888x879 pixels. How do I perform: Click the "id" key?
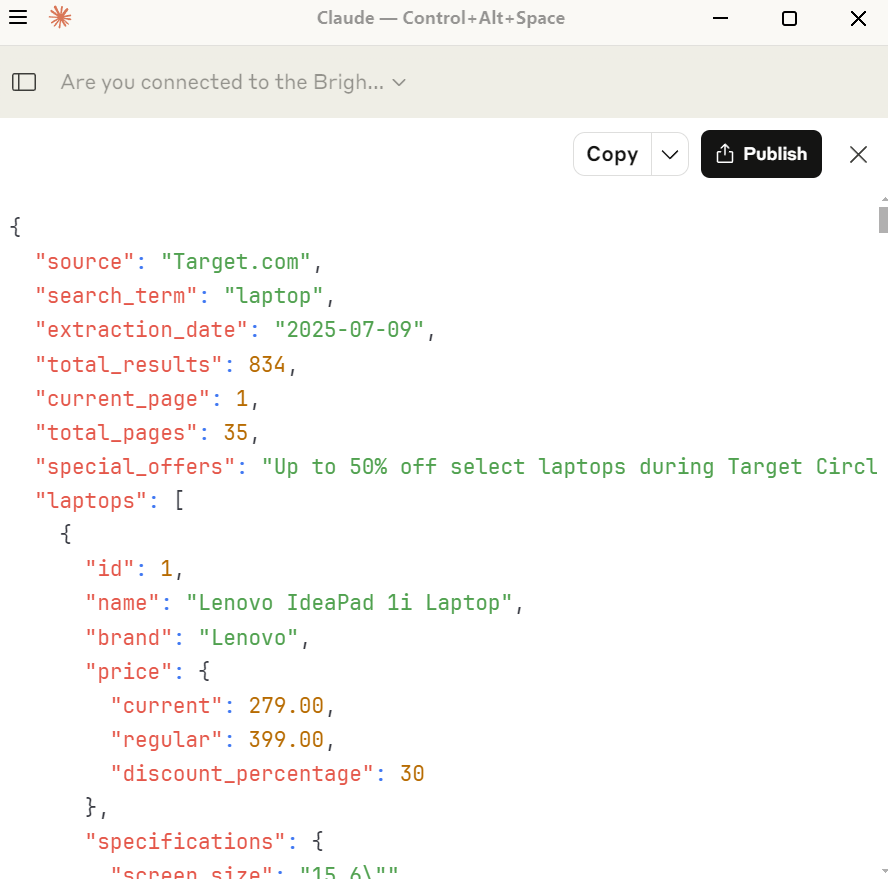(110, 569)
